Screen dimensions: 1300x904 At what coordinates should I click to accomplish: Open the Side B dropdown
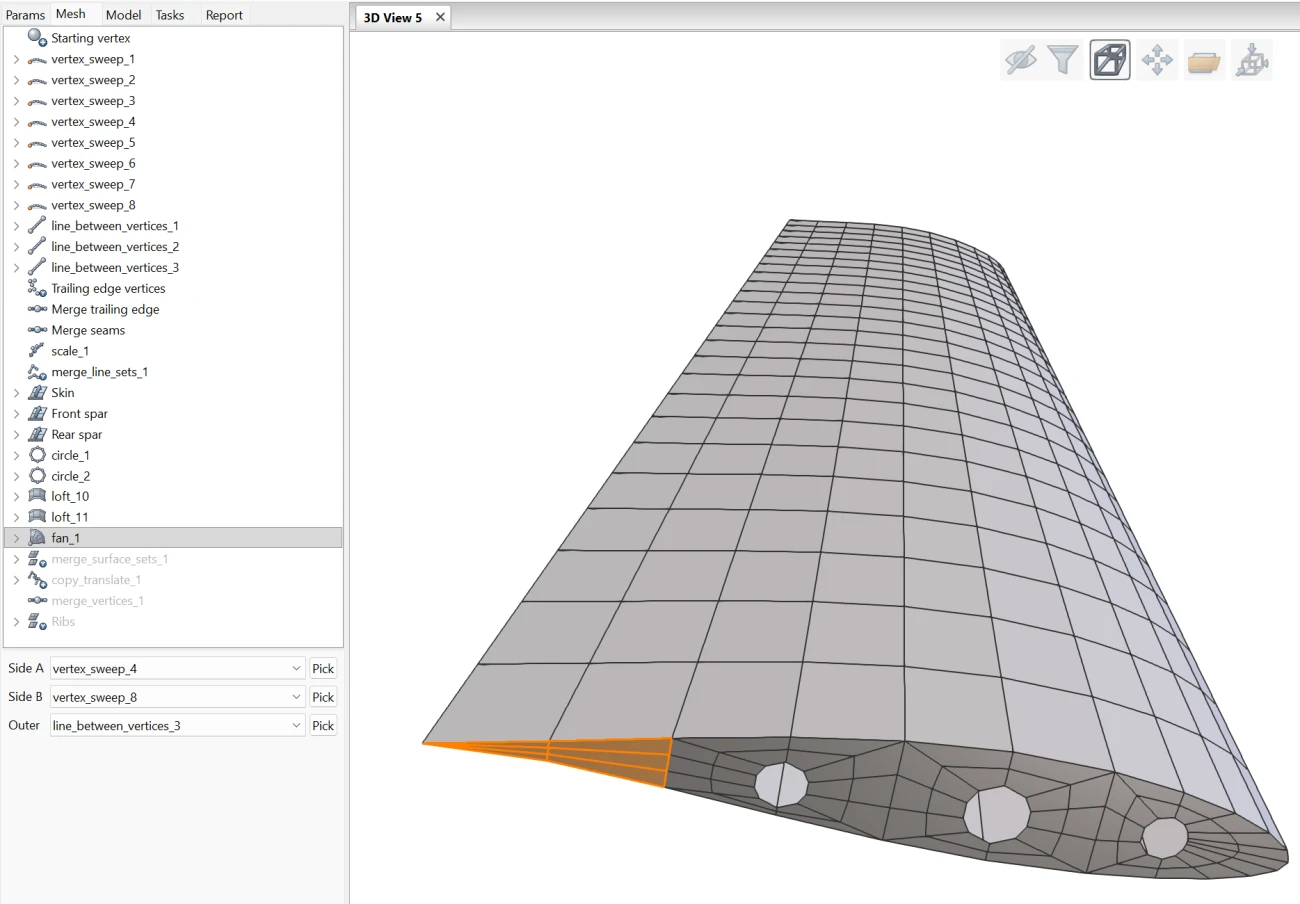coord(178,697)
